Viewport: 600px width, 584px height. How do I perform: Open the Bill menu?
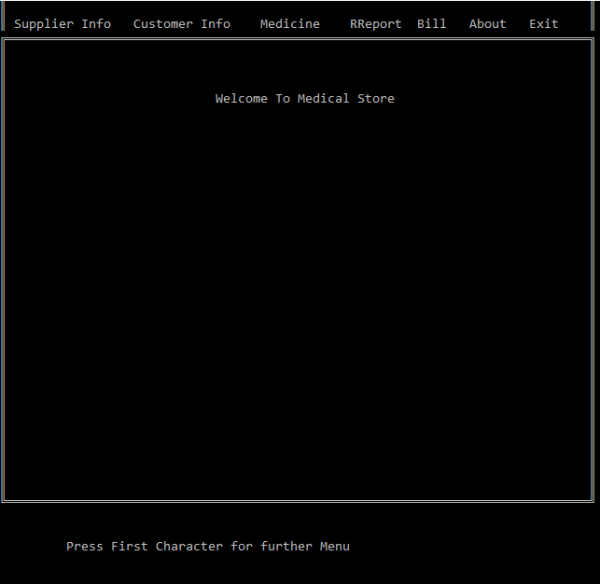(432, 24)
